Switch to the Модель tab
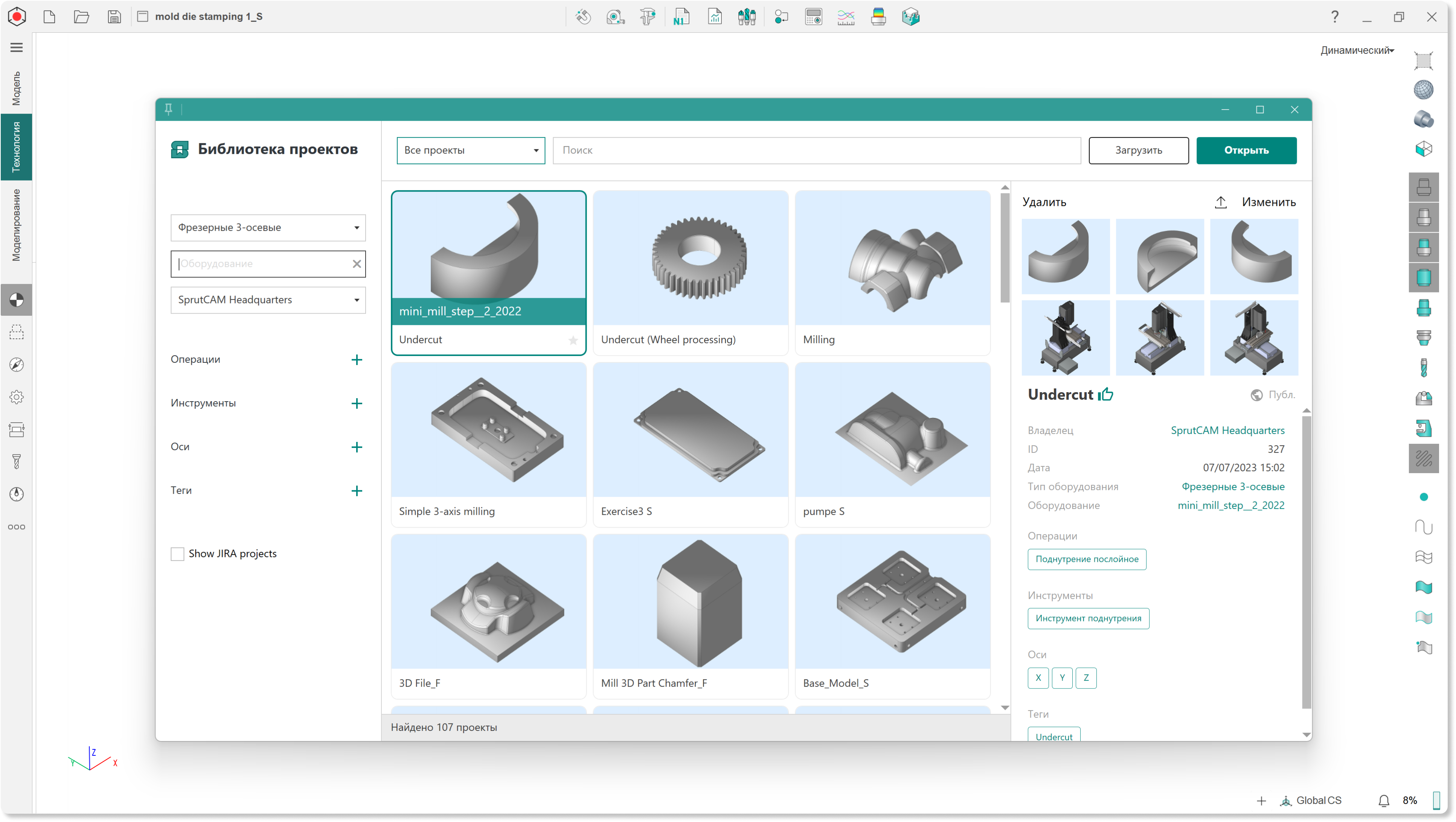This screenshot has width=1456, height=822. 17,88
